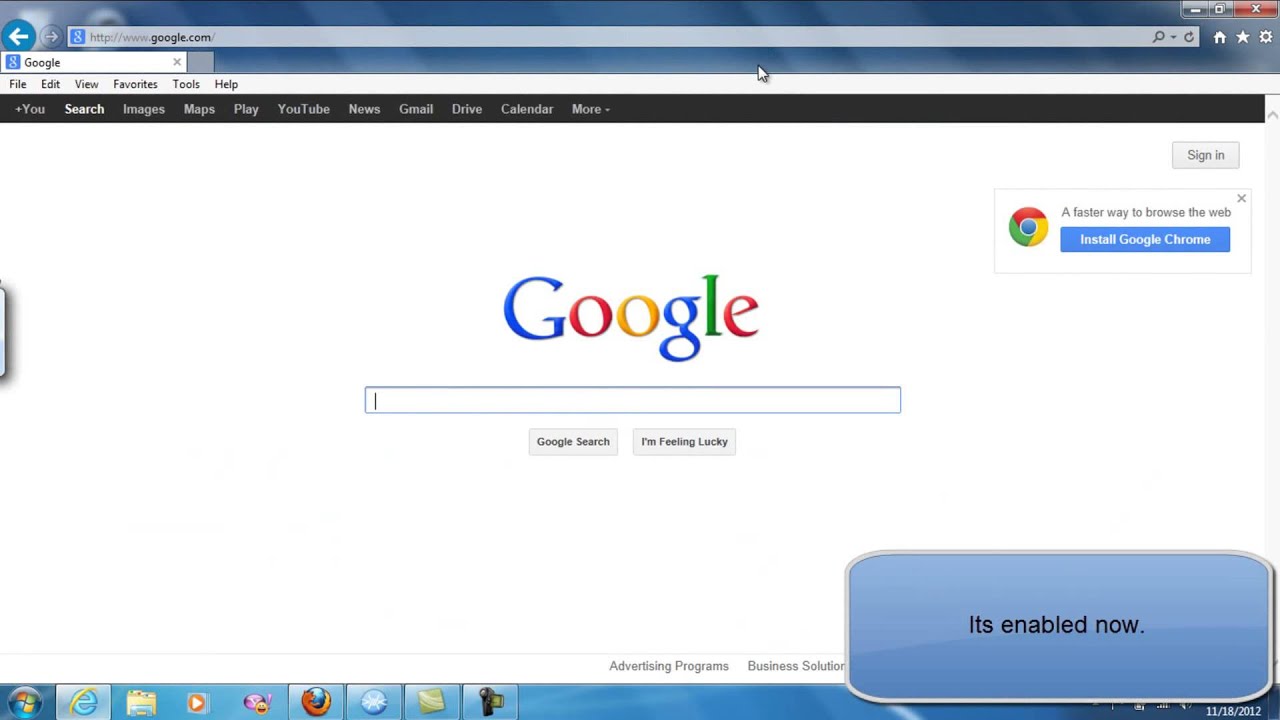
Task: Go to Images in the Google bar
Action: (x=144, y=109)
